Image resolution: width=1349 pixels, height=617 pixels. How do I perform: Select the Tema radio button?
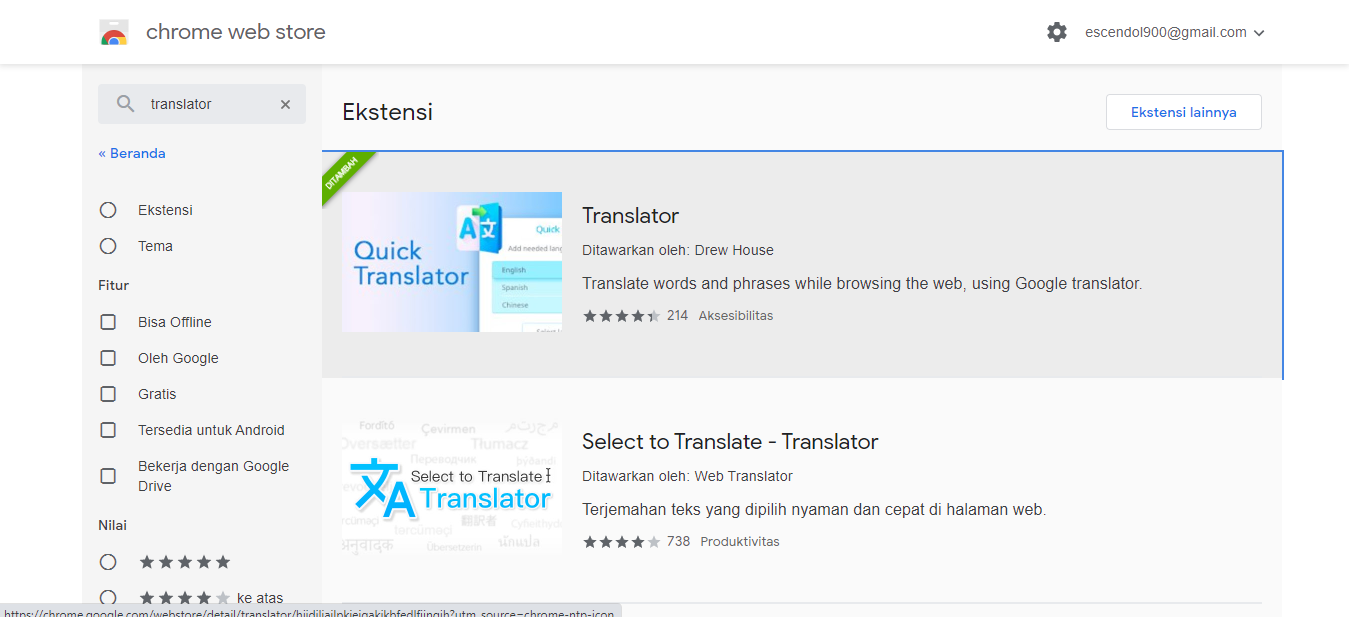(x=108, y=246)
